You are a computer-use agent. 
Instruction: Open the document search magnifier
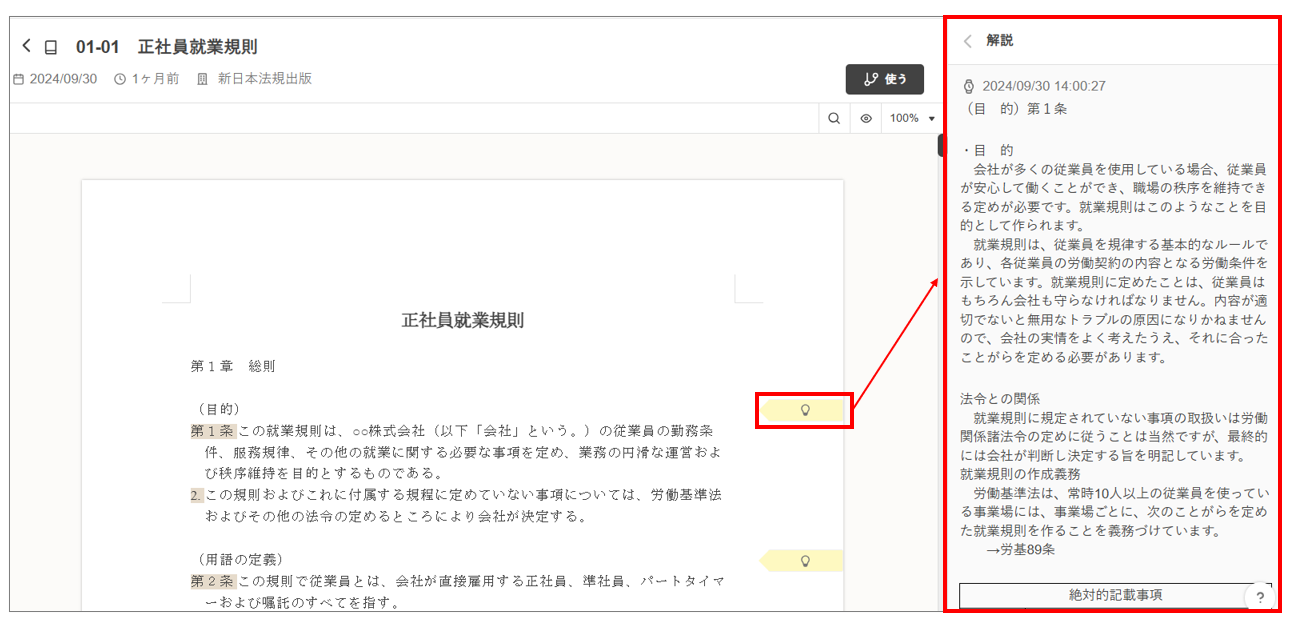tap(833, 118)
